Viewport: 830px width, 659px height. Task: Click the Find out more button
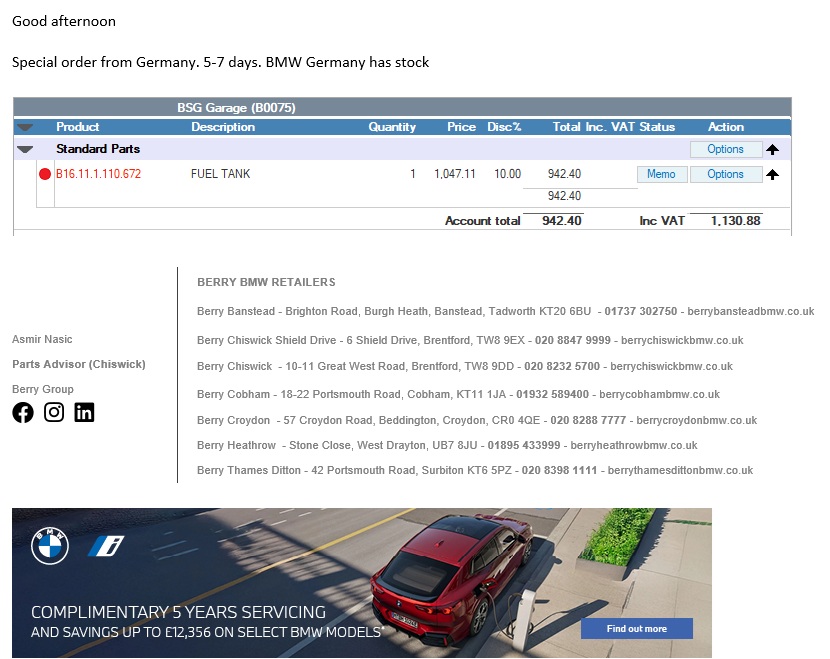(x=637, y=628)
